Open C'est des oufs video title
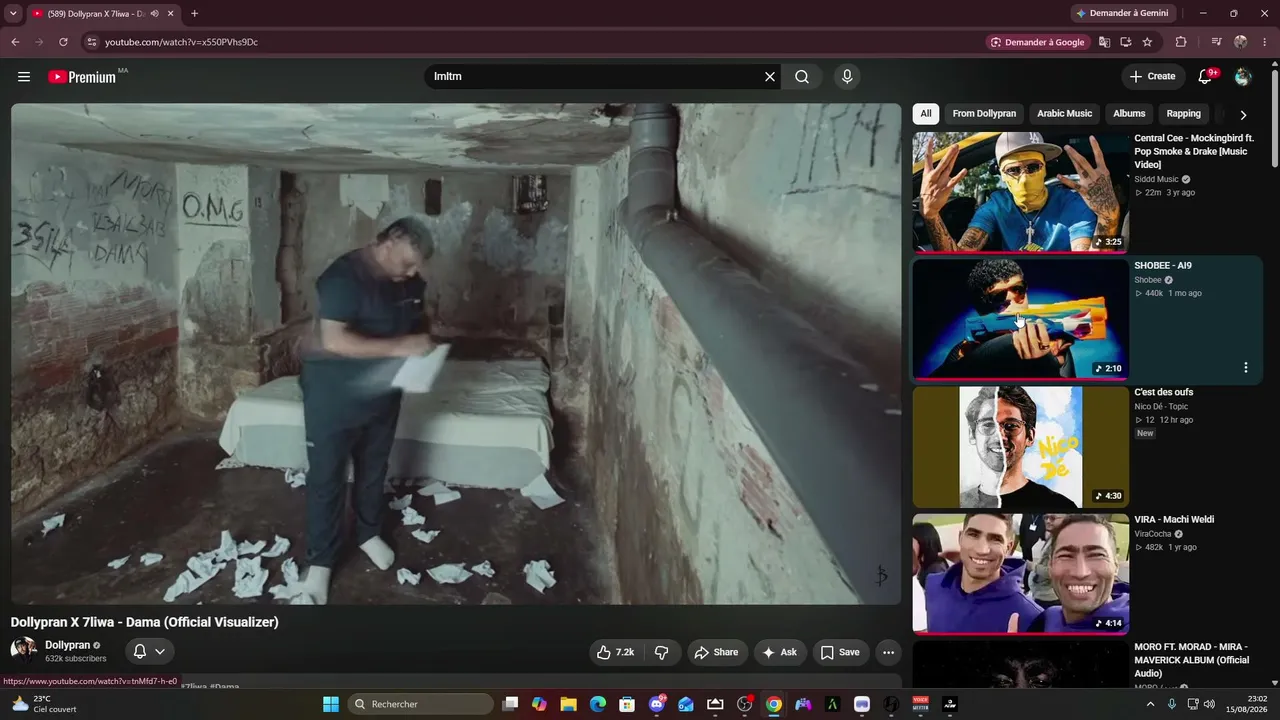The image size is (1280, 720). (1163, 392)
